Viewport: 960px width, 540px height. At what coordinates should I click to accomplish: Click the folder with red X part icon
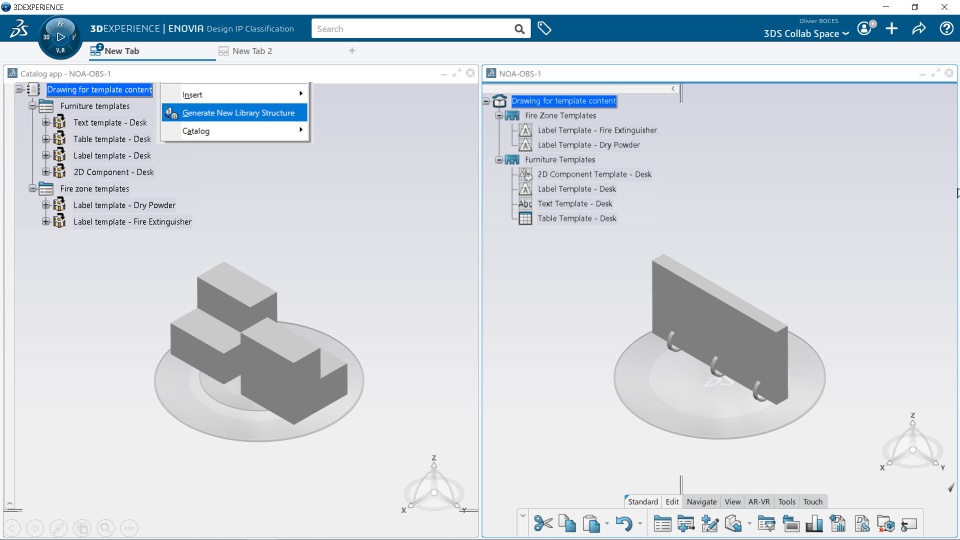(x=886, y=523)
